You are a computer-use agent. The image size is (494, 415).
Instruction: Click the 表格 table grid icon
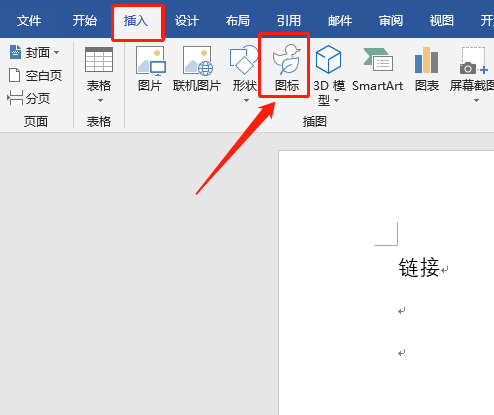click(99, 60)
